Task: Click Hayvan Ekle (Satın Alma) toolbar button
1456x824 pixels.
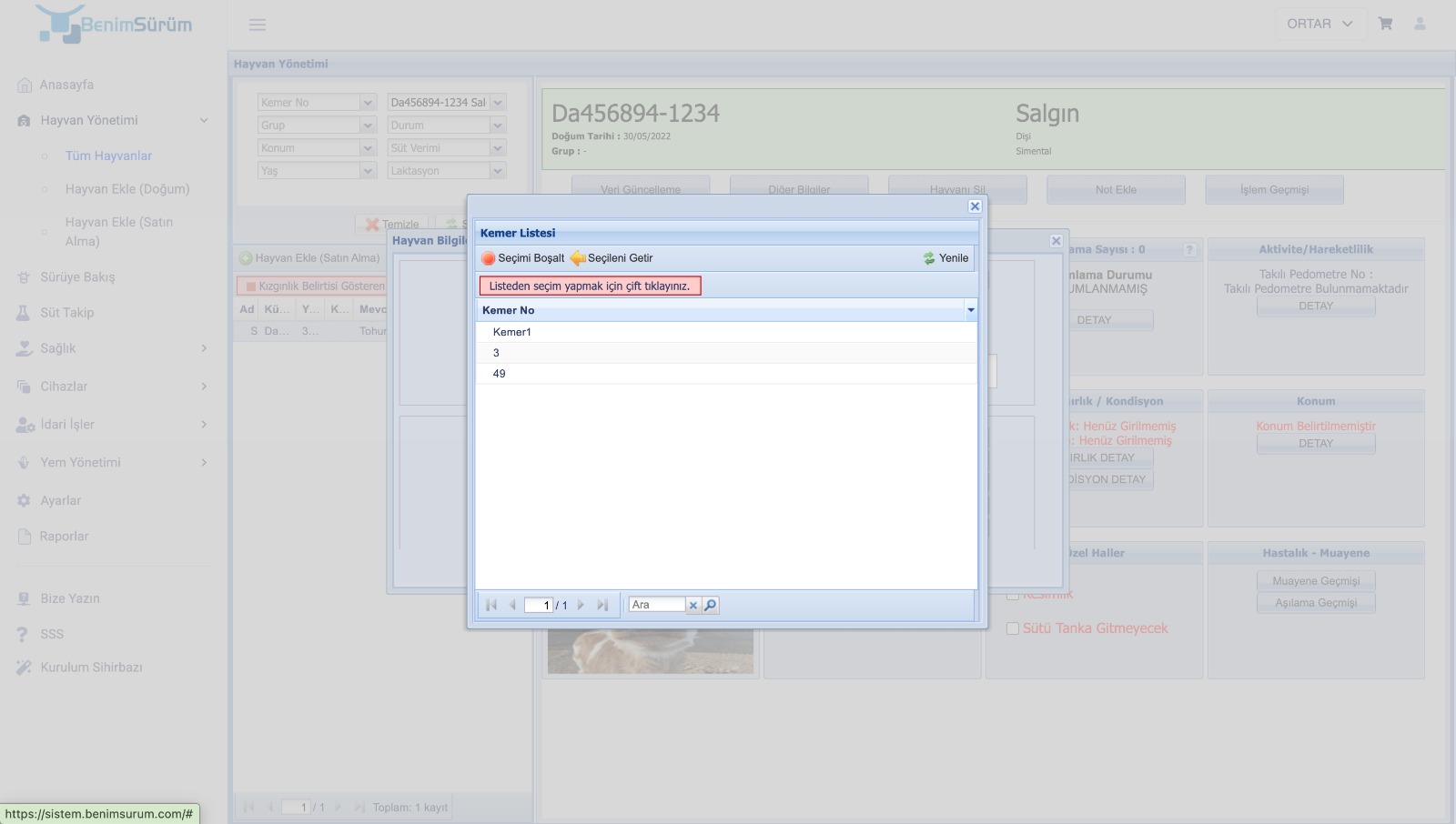Action: (x=309, y=258)
